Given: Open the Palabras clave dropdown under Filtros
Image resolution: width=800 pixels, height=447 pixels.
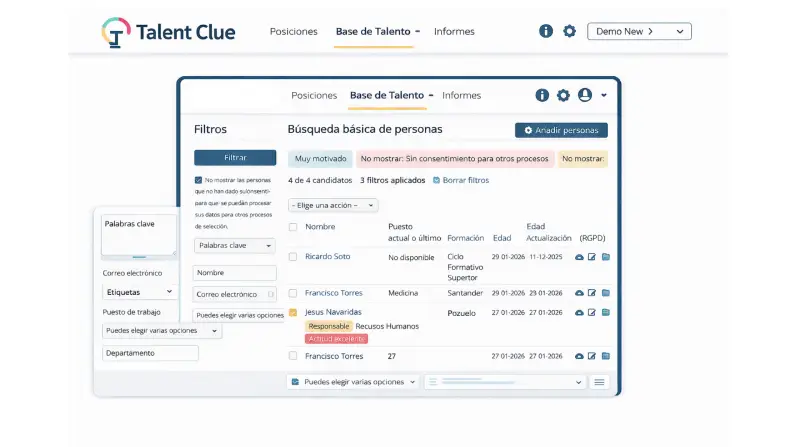Looking at the screenshot, I should (x=235, y=245).
